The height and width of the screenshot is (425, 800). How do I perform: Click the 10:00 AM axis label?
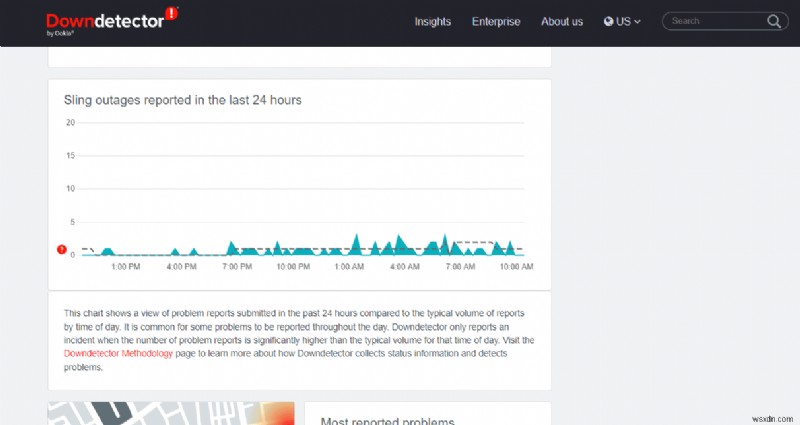tap(516, 266)
